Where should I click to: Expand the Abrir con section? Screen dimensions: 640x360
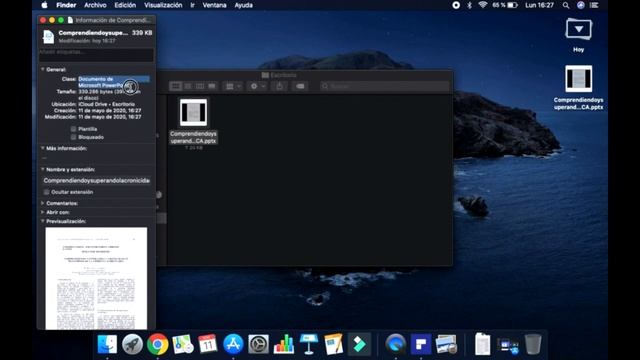tap(42, 212)
